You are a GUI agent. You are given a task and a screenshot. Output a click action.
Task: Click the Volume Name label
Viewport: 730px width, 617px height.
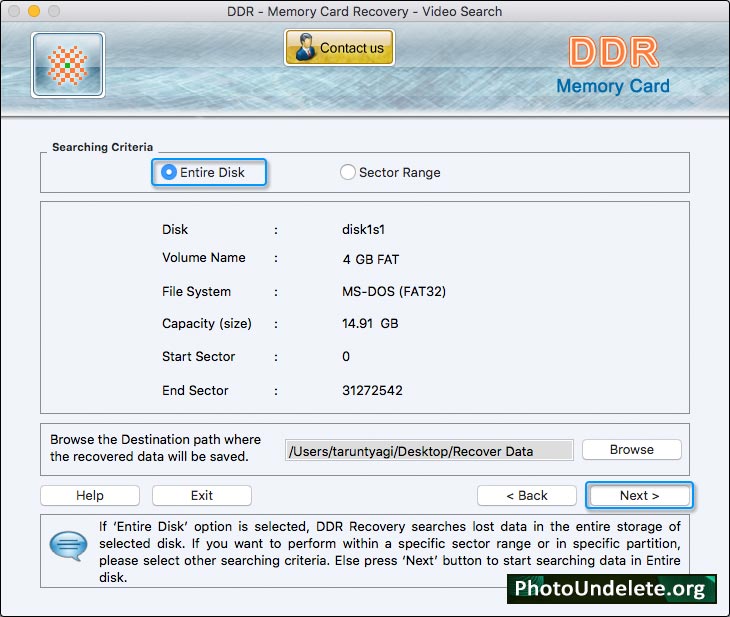[x=203, y=258]
